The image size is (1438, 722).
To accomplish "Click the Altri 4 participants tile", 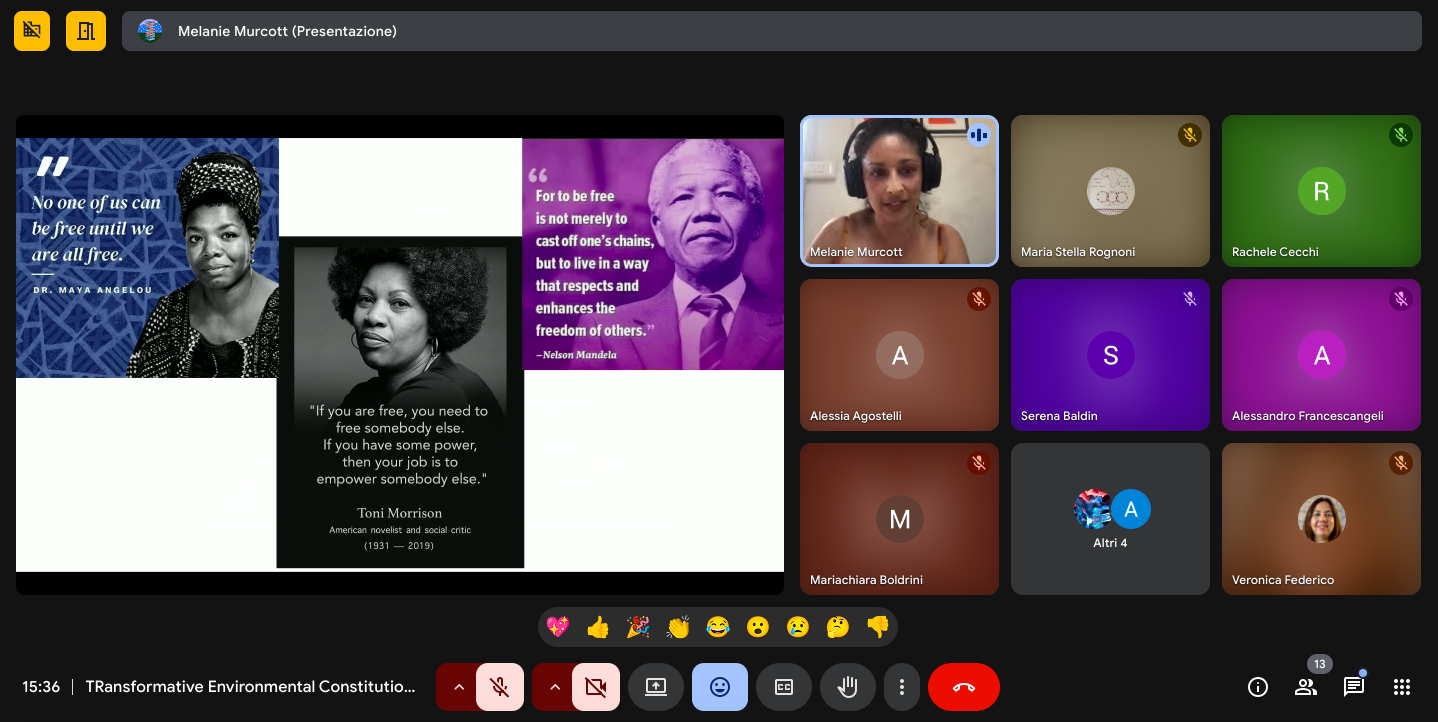I will pos(1110,519).
